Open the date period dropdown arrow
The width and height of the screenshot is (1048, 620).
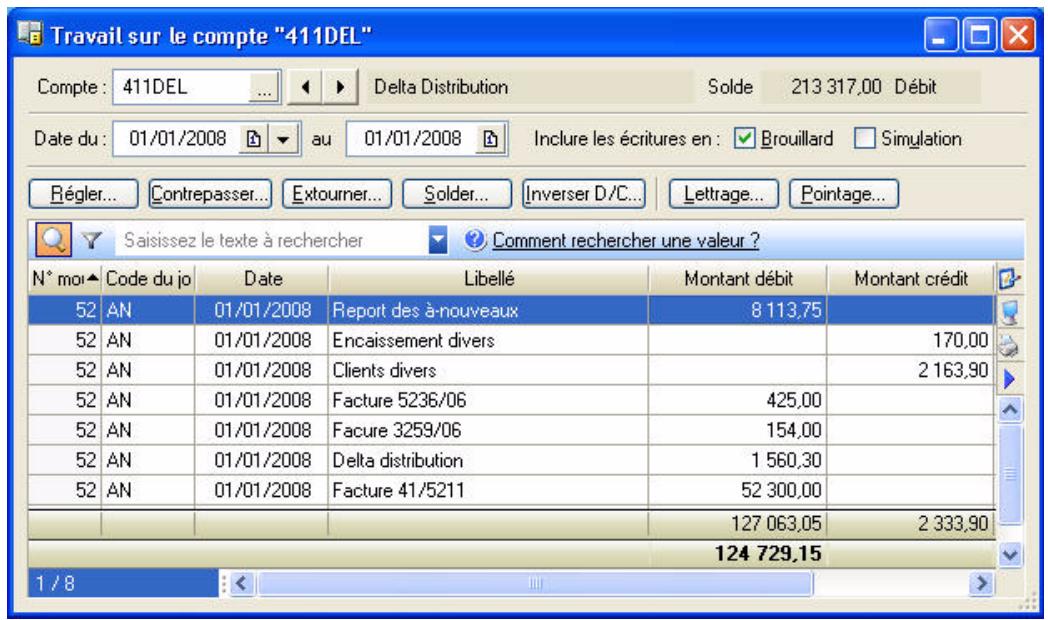[x=283, y=139]
